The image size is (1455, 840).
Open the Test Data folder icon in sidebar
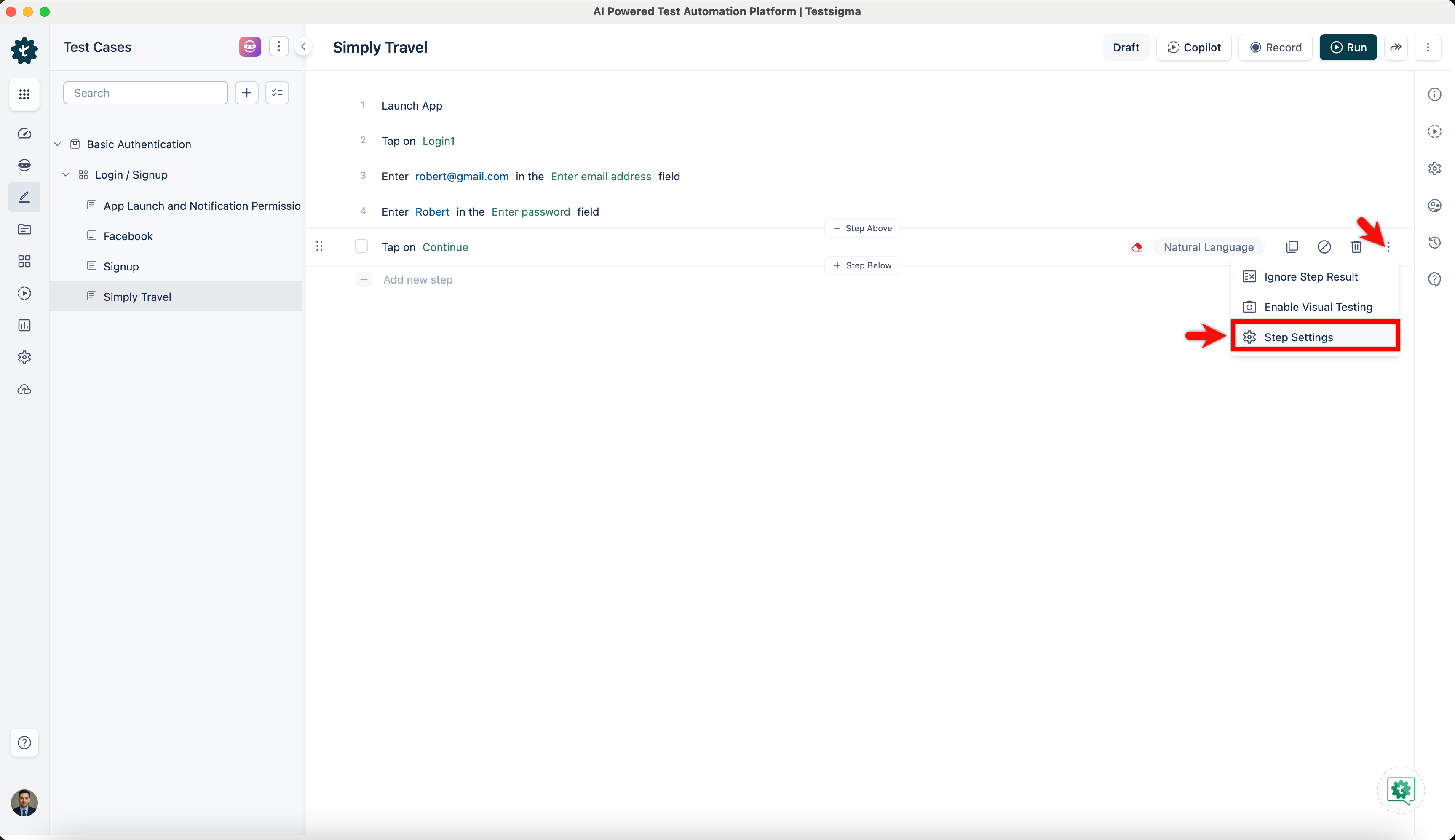click(24, 230)
